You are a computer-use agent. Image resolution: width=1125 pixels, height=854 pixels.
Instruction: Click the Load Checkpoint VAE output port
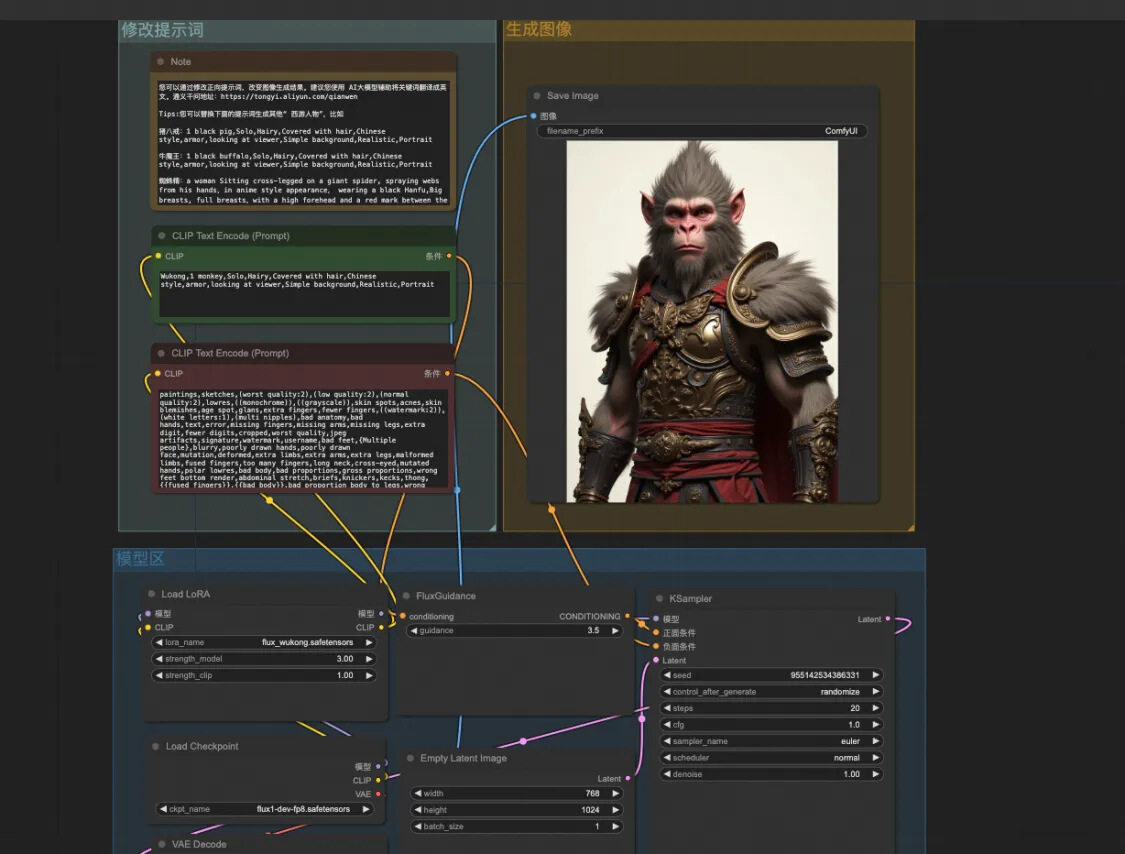click(379, 794)
